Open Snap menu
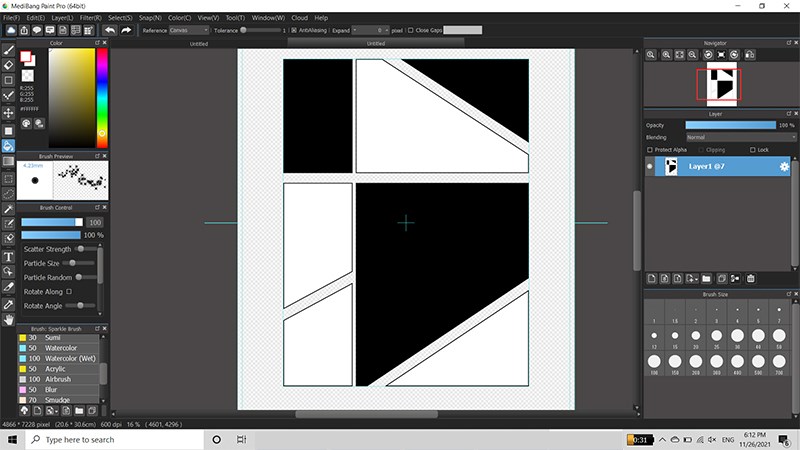The width and height of the screenshot is (800, 450). click(150, 18)
